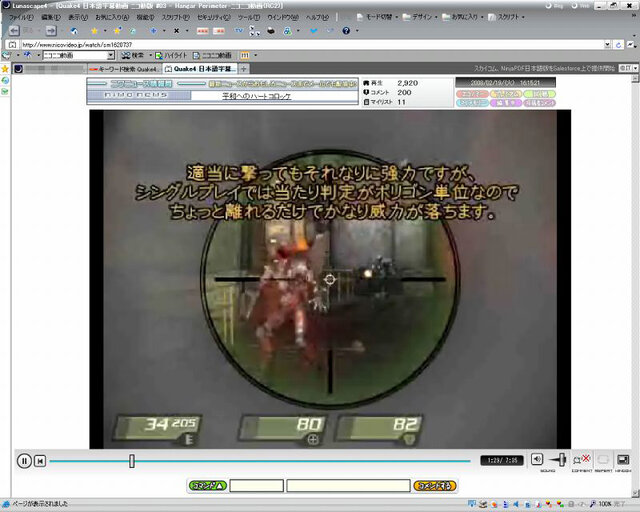The height and width of the screenshot is (512, 640).
Task: Open the ファイル(F) menu
Action: point(21,17)
